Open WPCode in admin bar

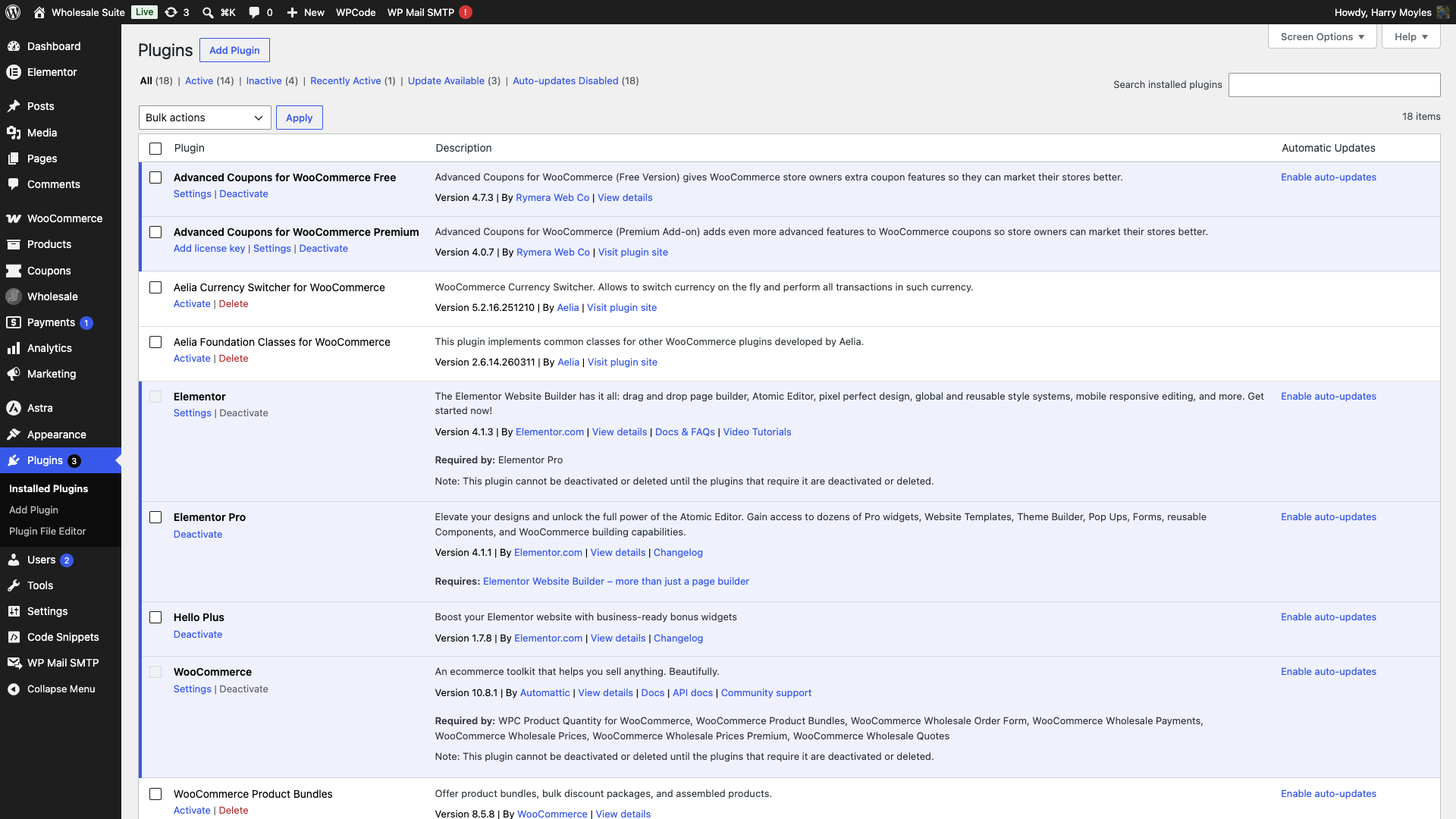coord(356,12)
